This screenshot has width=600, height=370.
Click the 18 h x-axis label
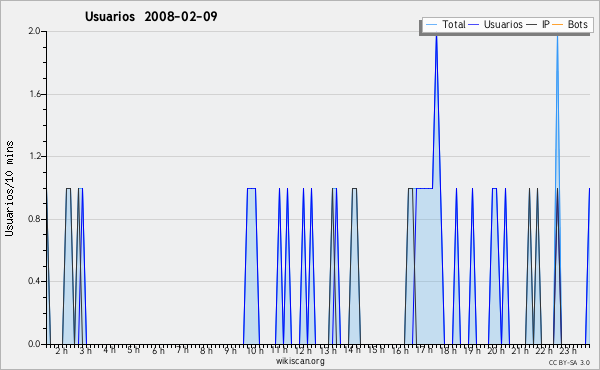pyautogui.click(x=448, y=351)
